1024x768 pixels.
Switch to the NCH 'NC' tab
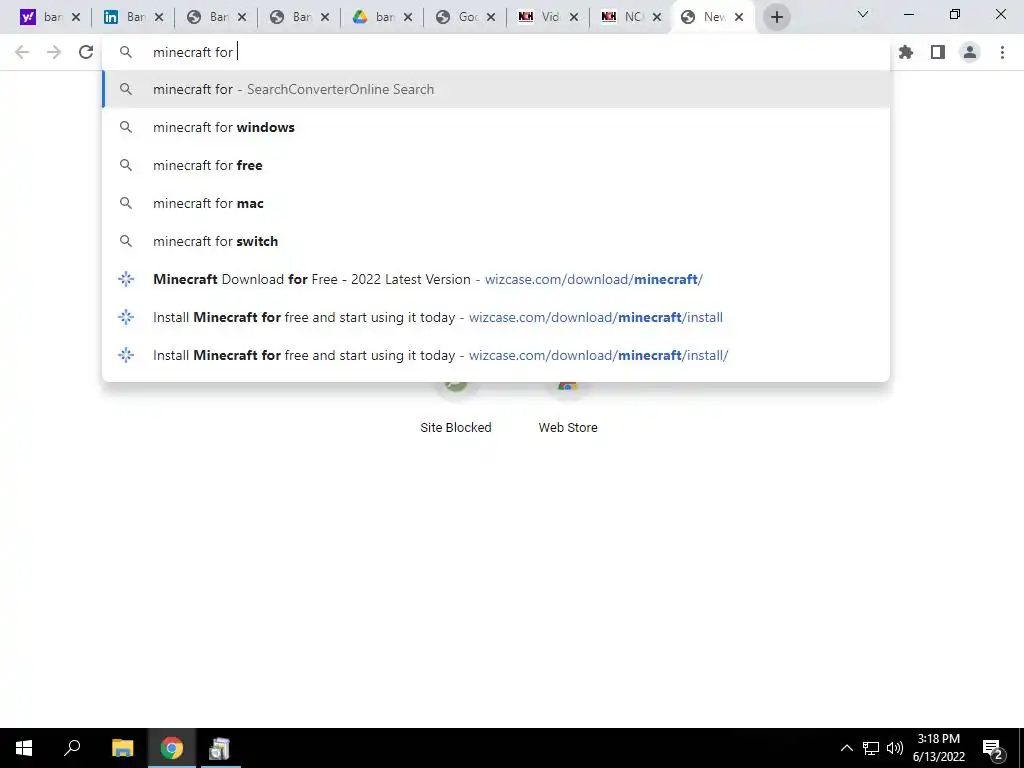[x=624, y=18]
